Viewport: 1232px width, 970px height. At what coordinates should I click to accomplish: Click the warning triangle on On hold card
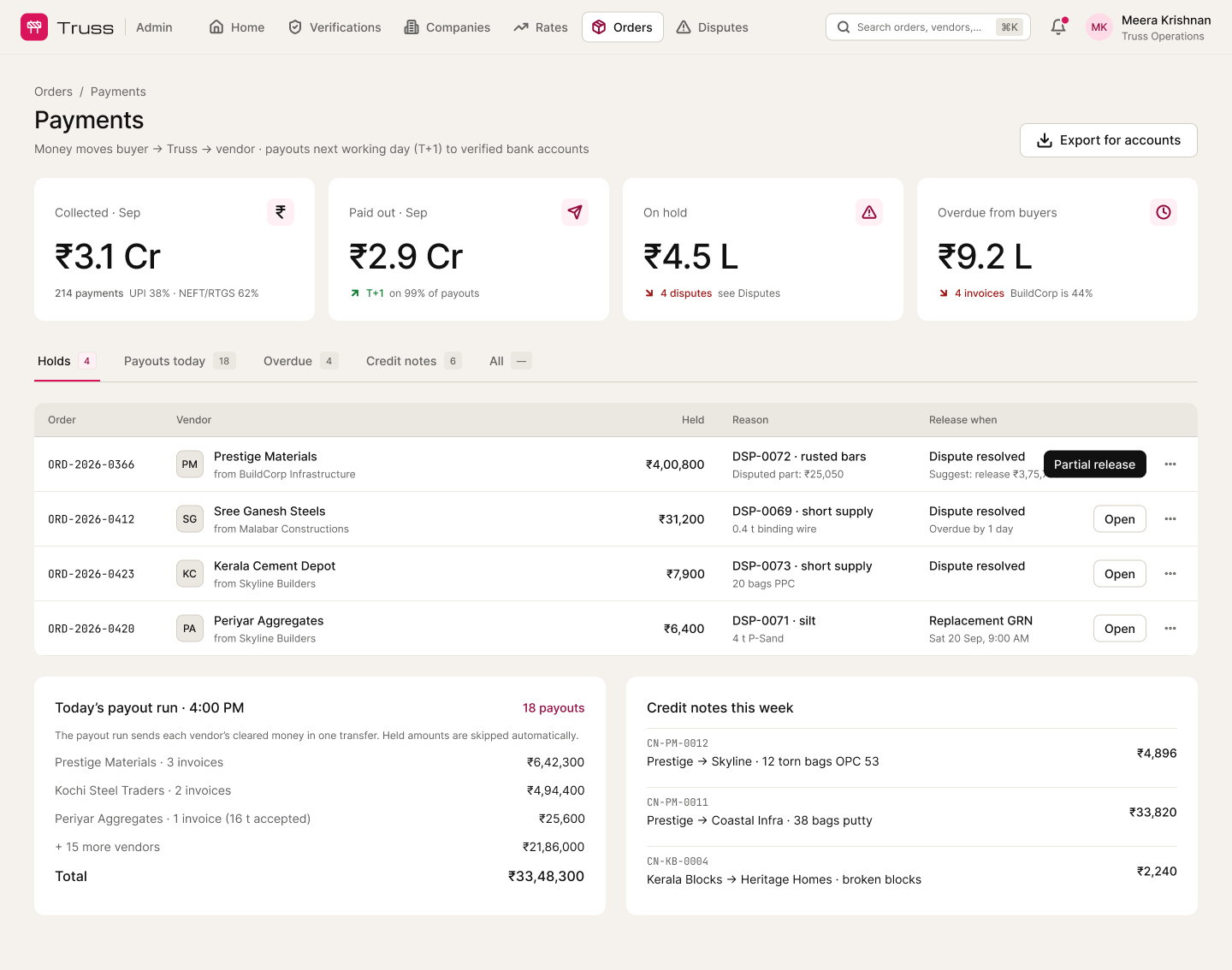coord(869,212)
